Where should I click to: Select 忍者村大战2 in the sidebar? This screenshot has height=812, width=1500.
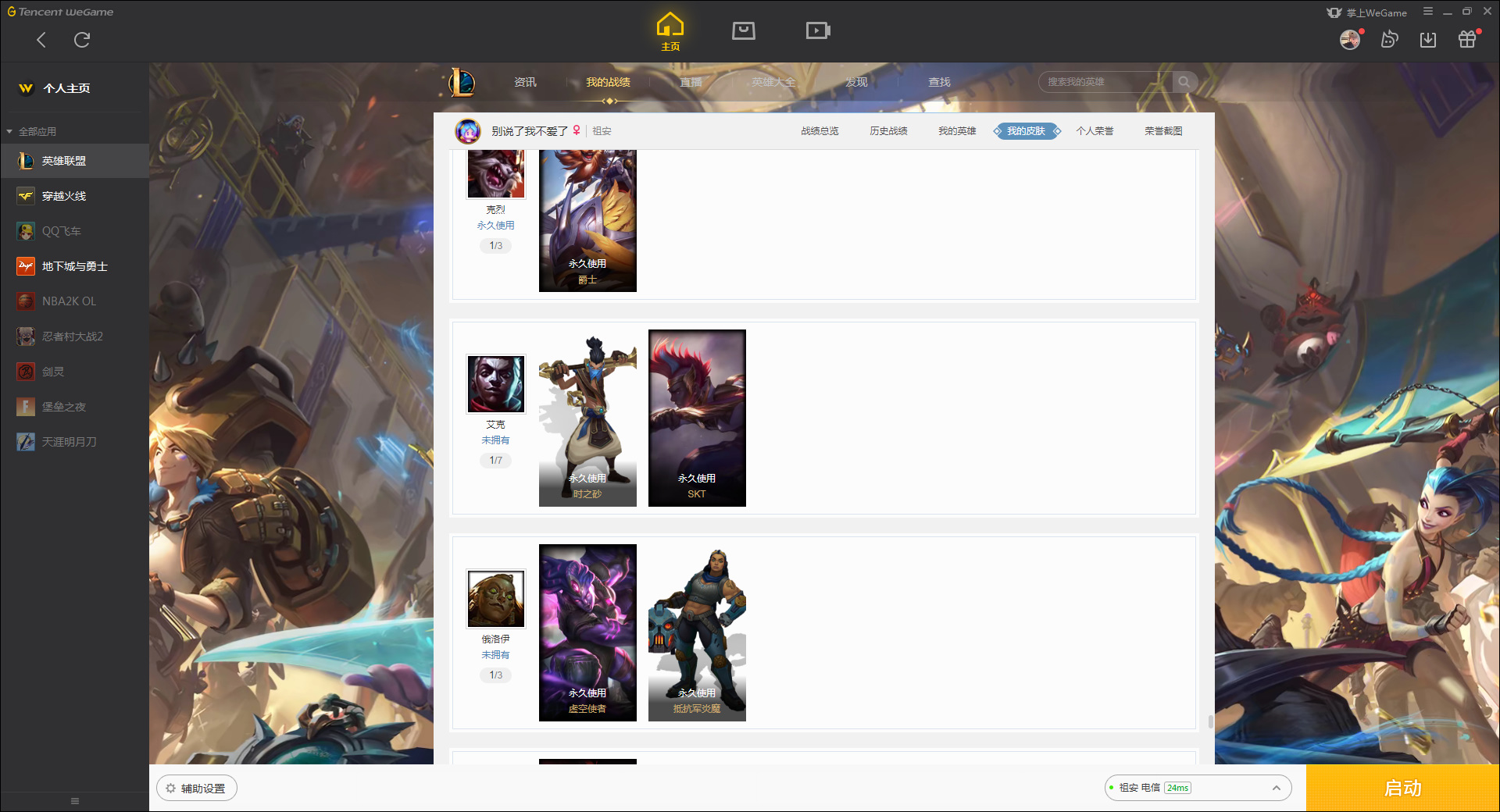[74, 337]
